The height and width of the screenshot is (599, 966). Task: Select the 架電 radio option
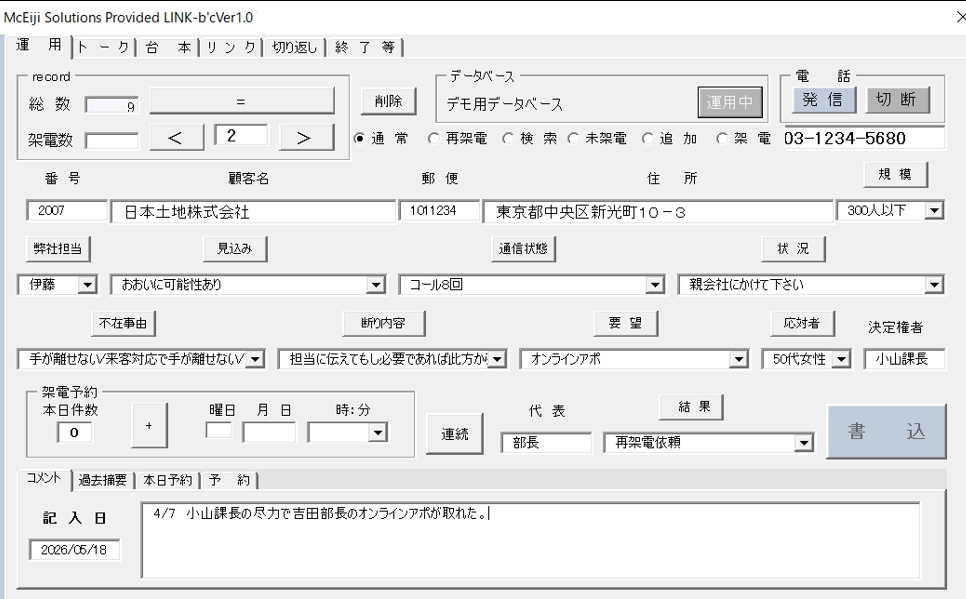click(x=721, y=138)
